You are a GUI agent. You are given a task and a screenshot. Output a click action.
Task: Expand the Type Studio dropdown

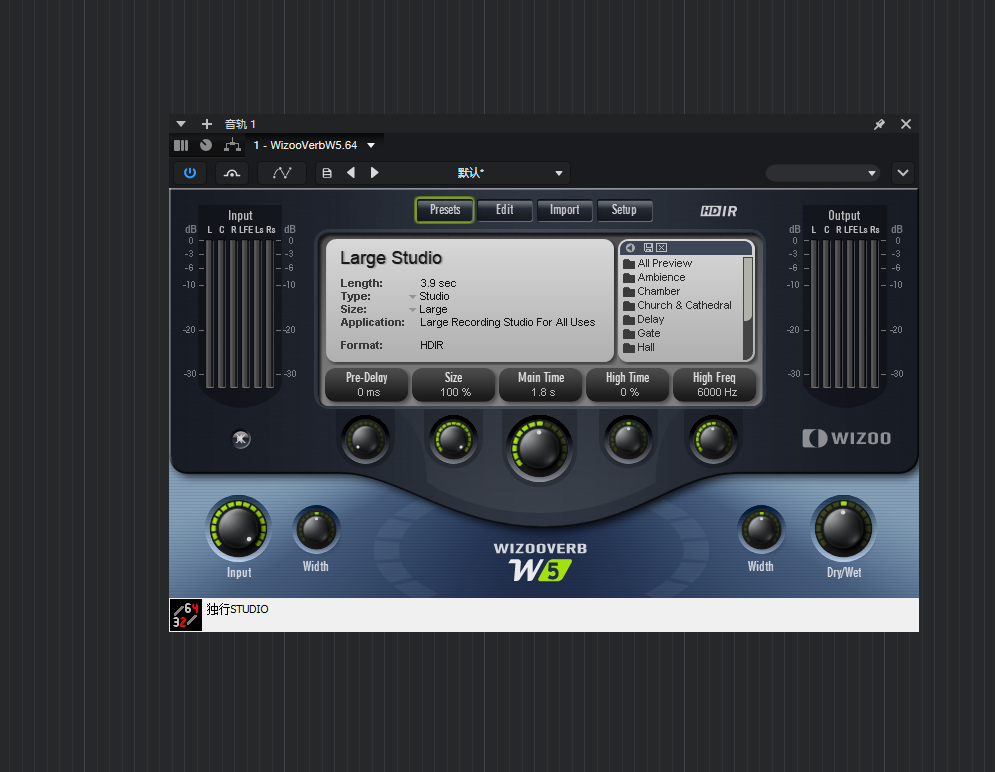point(412,297)
